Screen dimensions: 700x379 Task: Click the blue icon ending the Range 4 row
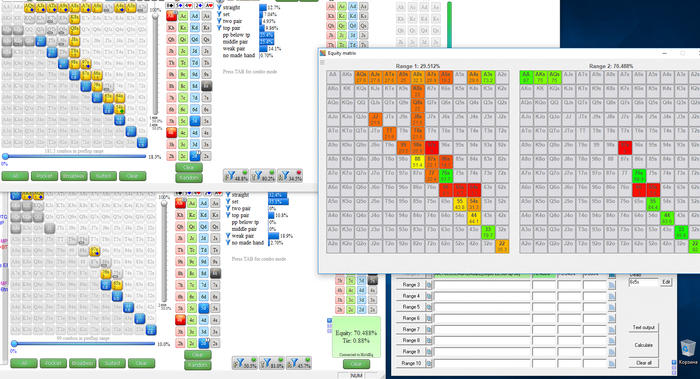point(612,296)
